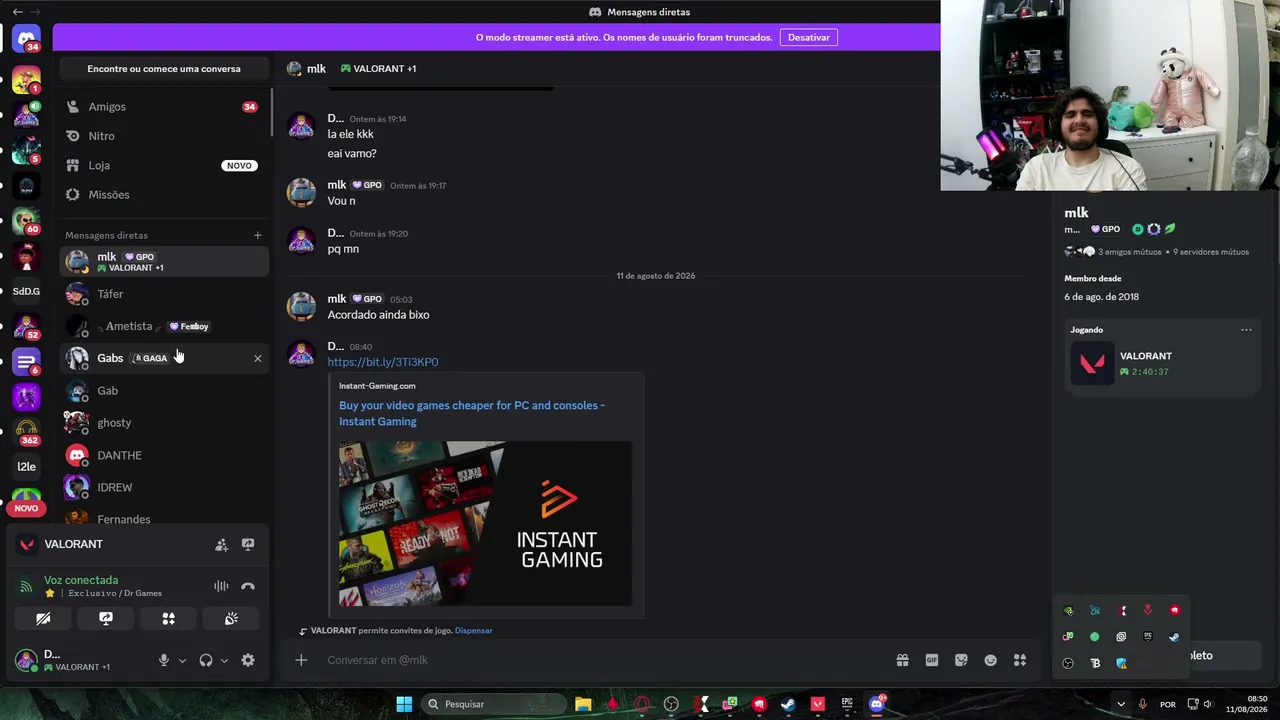Open the sticker picker

coord(961,660)
